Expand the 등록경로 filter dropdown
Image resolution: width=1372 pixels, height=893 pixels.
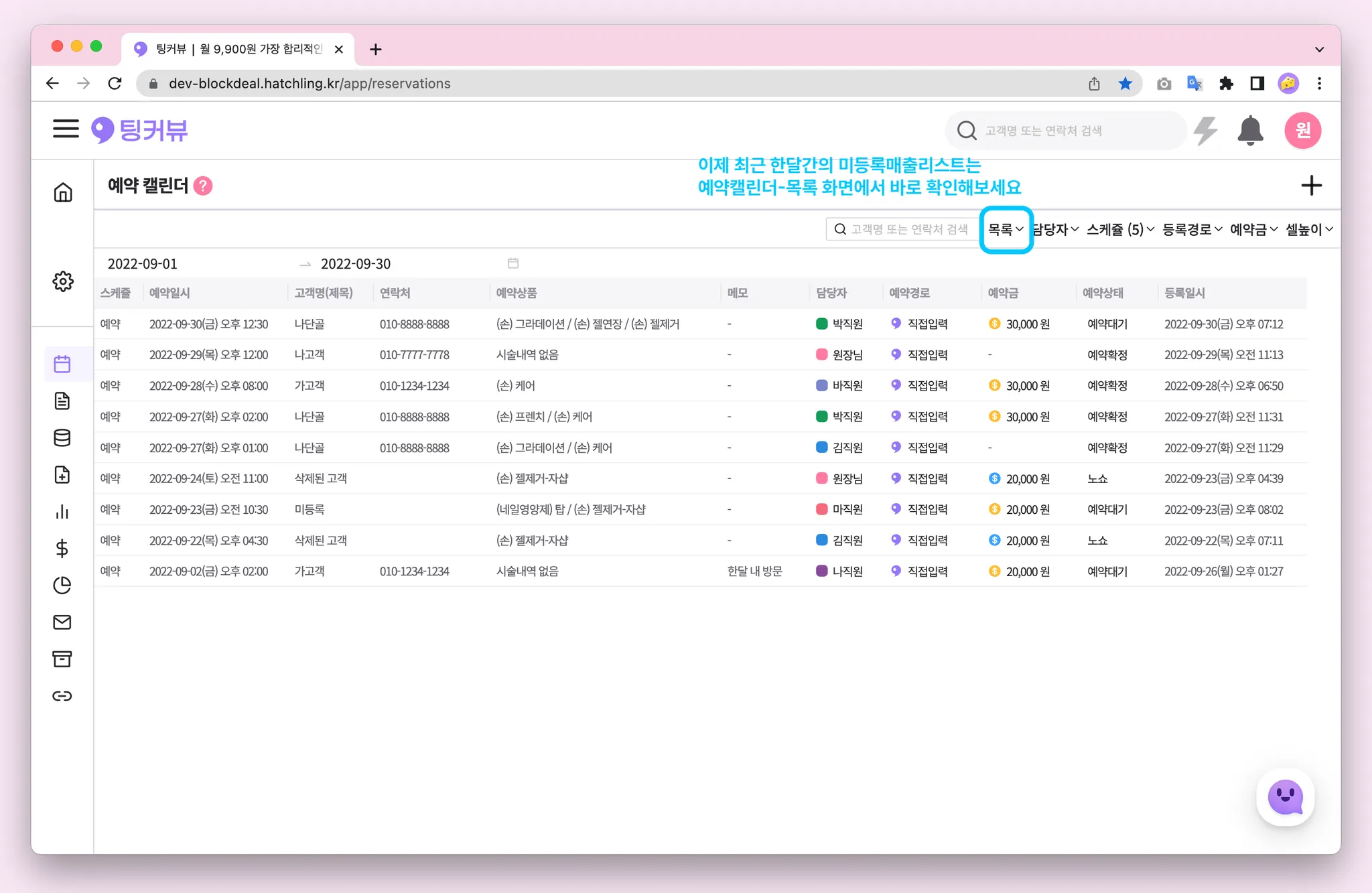point(1192,230)
